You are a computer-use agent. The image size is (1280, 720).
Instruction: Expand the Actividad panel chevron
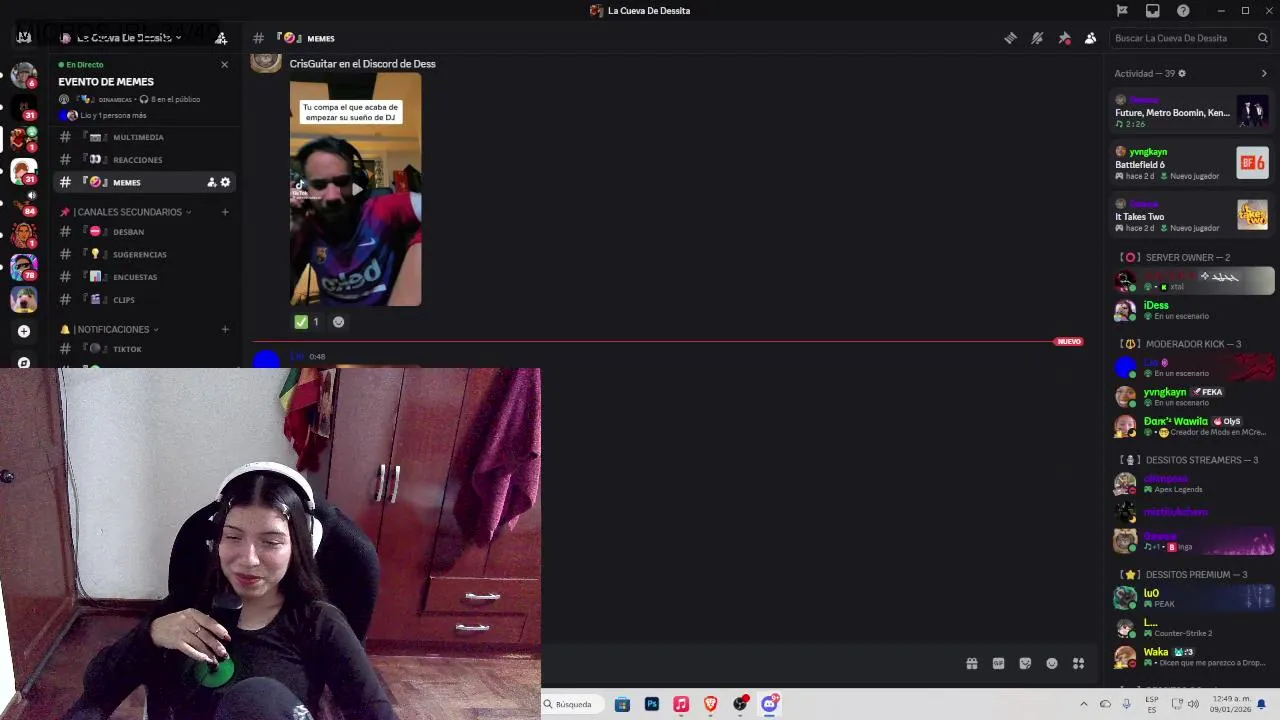tap(1264, 73)
